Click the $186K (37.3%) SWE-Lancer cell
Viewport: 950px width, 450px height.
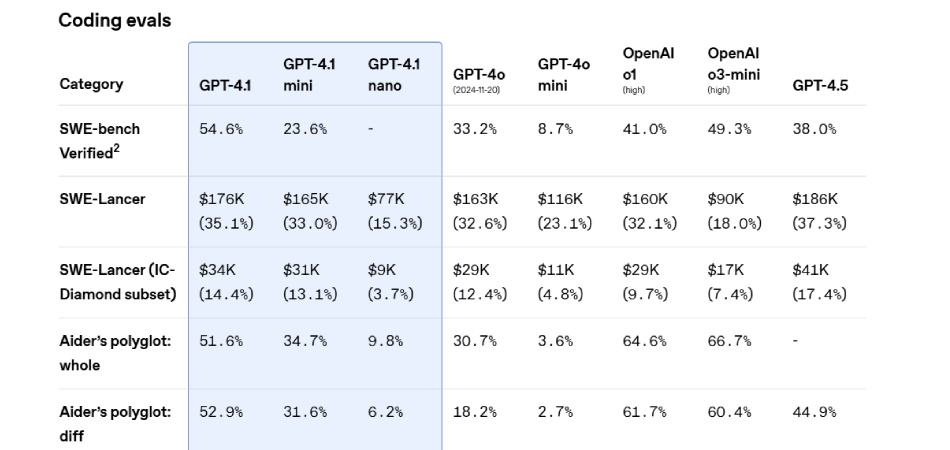[x=819, y=211]
